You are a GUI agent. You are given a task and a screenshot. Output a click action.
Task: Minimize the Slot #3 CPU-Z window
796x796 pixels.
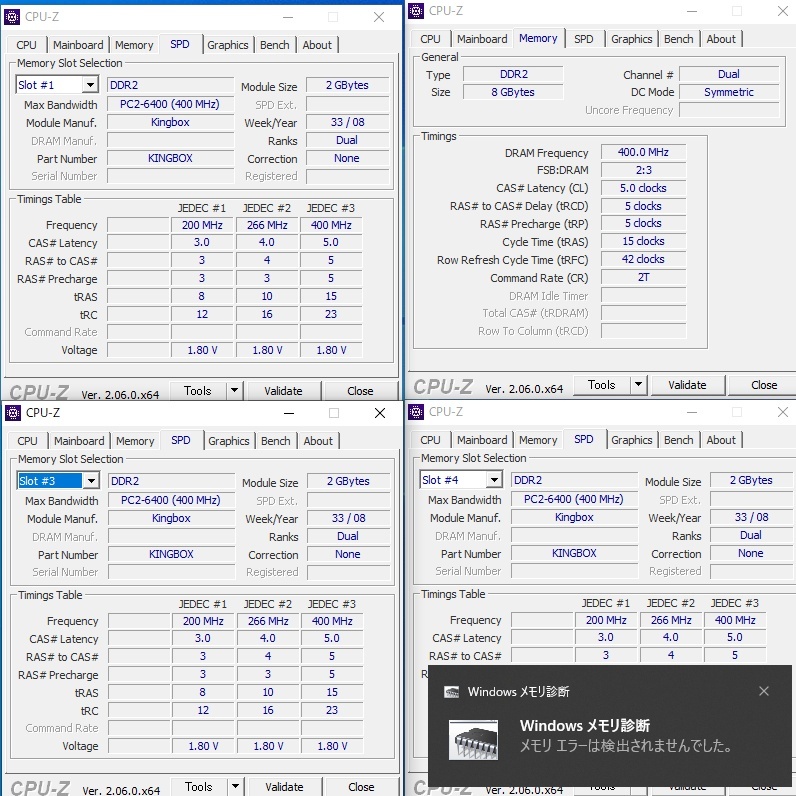tap(289, 413)
